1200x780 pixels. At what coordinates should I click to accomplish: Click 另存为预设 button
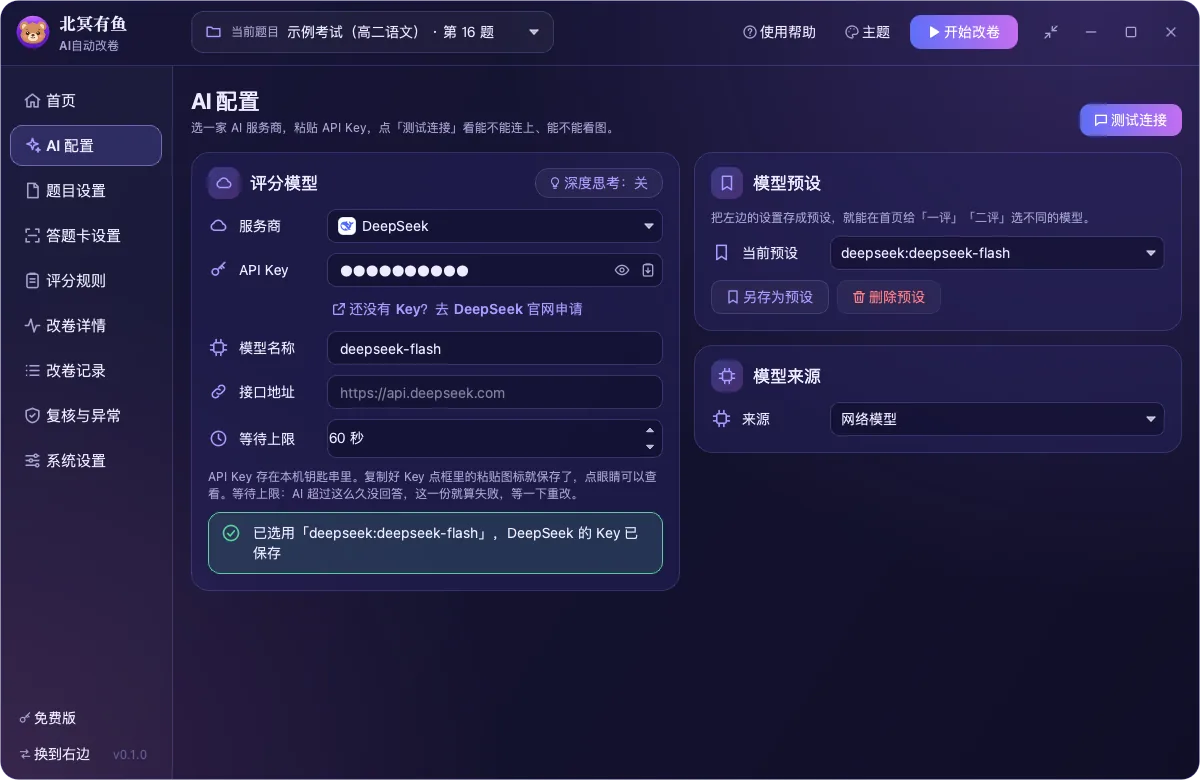770,297
